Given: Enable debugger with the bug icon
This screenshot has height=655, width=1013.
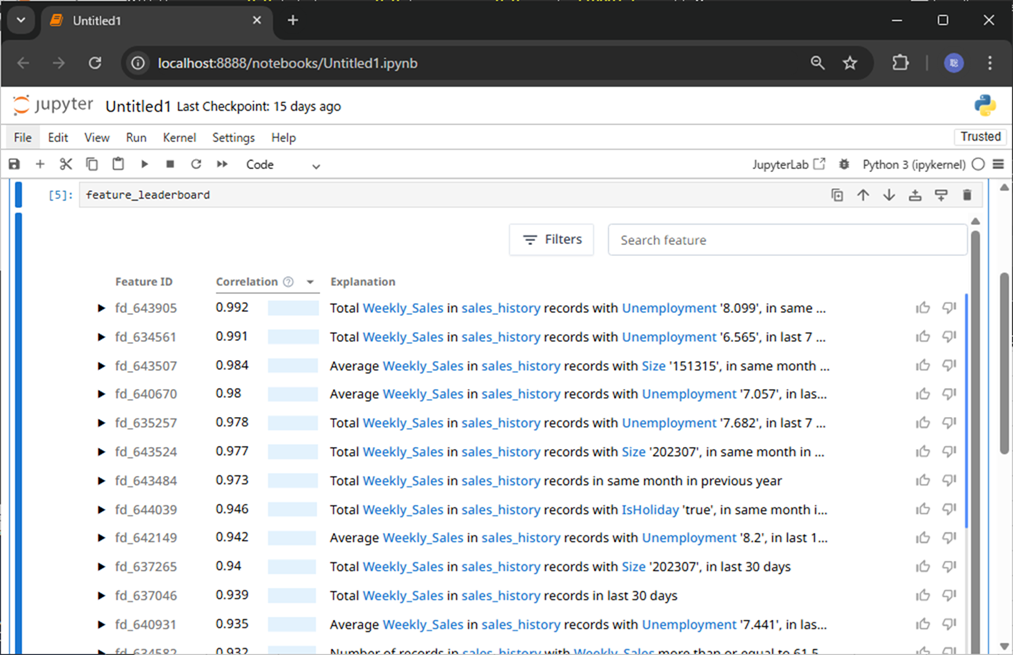Looking at the screenshot, I should pos(844,164).
